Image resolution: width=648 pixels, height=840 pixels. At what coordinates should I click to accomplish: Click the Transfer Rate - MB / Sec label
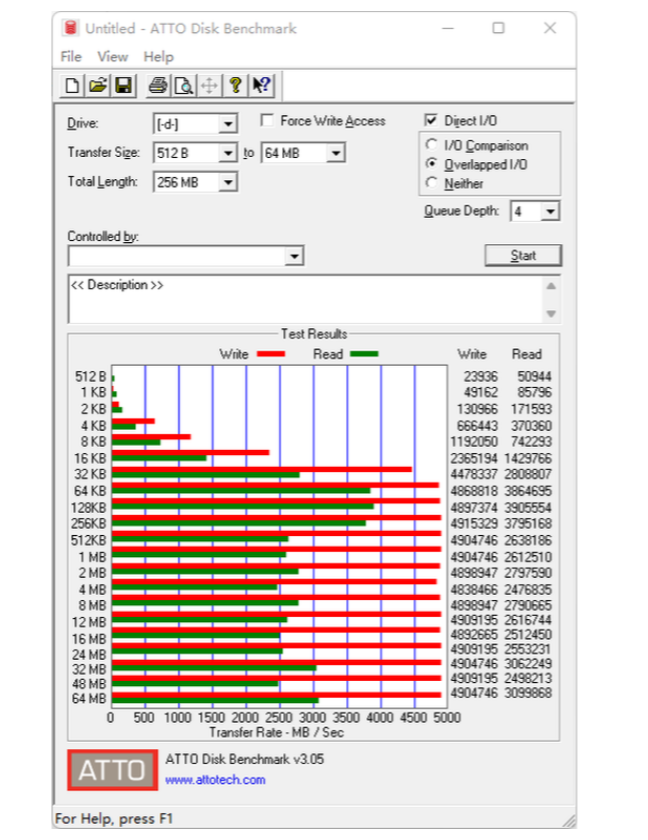click(276, 732)
